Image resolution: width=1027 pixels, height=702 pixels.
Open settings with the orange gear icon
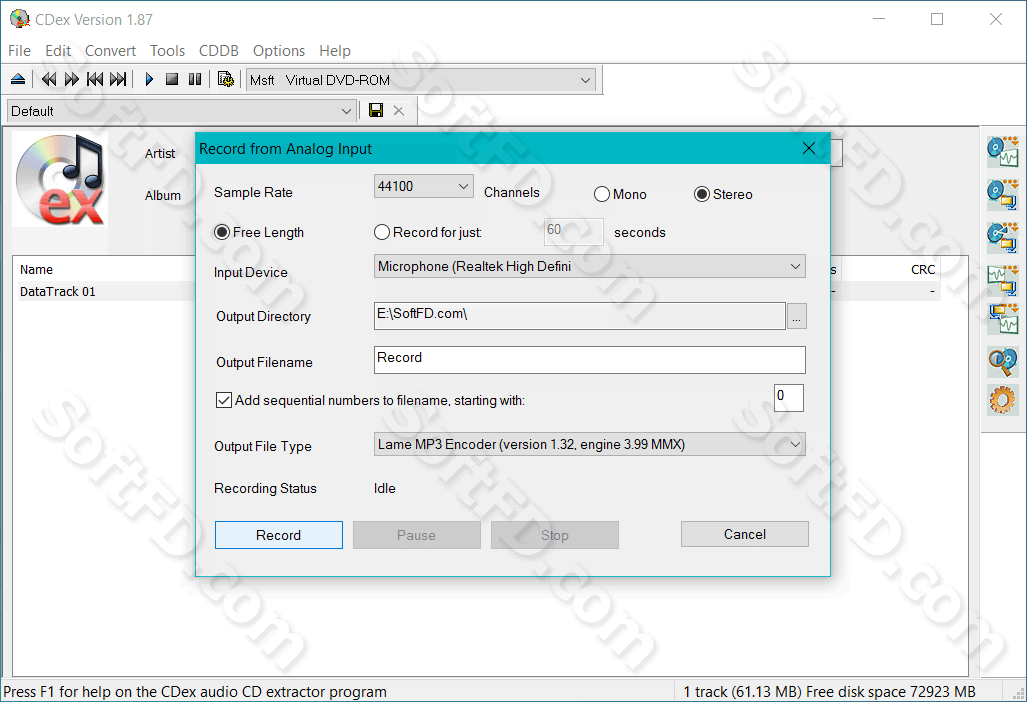tap(1003, 399)
